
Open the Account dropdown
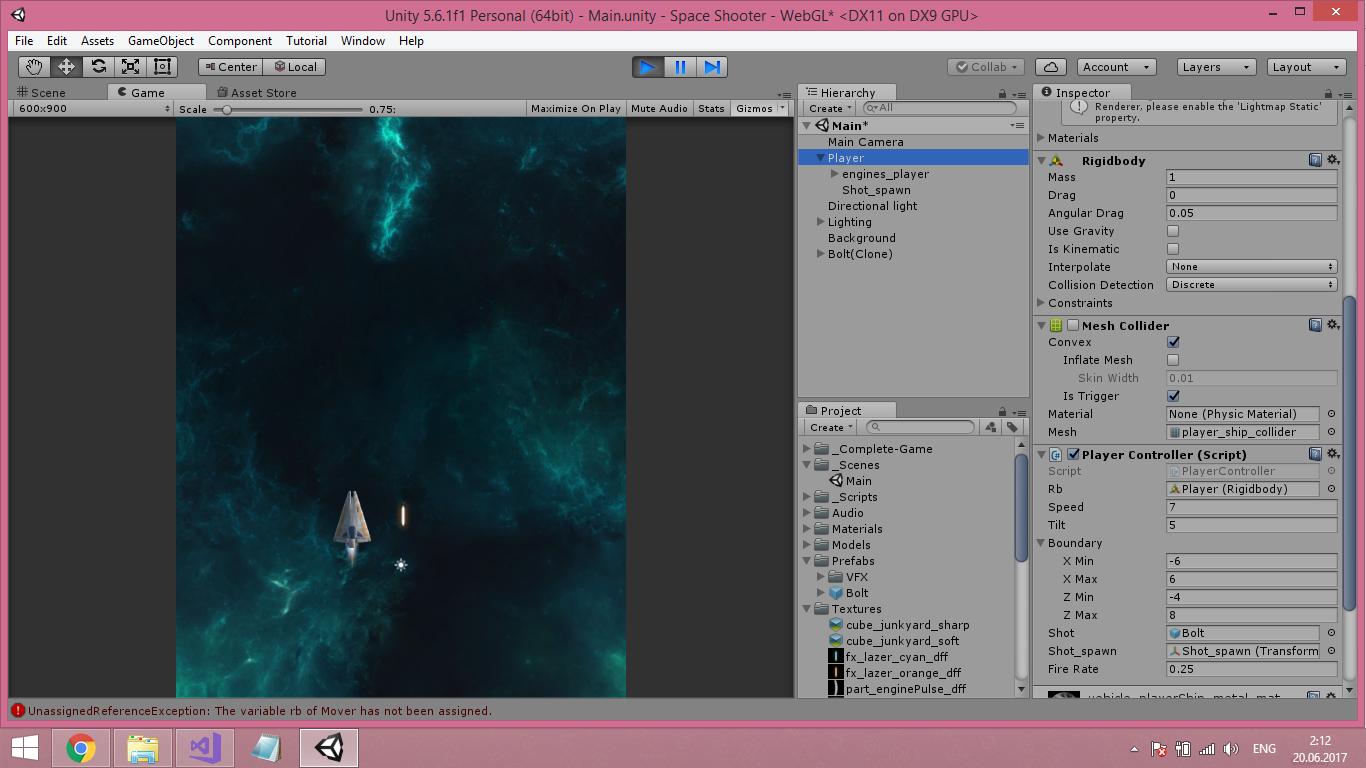[x=1117, y=67]
